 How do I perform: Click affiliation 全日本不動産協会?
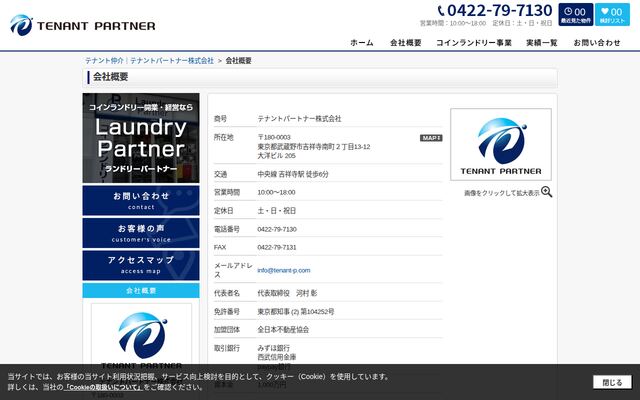tap(283, 330)
